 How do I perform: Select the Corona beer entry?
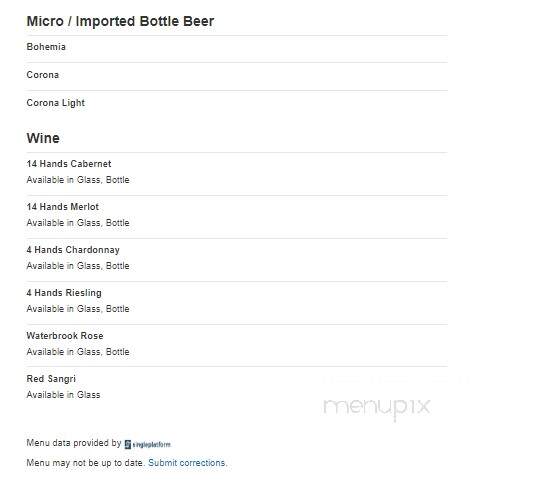point(43,75)
